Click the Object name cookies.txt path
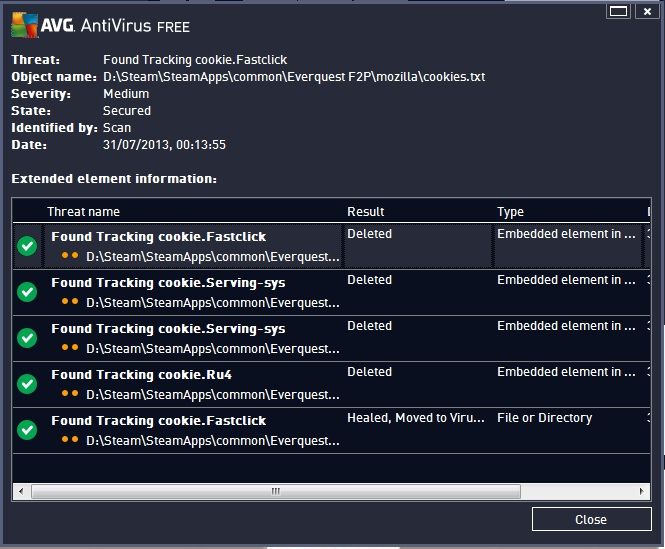Image resolution: width=665 pixels, height=549 pixels. (x=294, y=77)
